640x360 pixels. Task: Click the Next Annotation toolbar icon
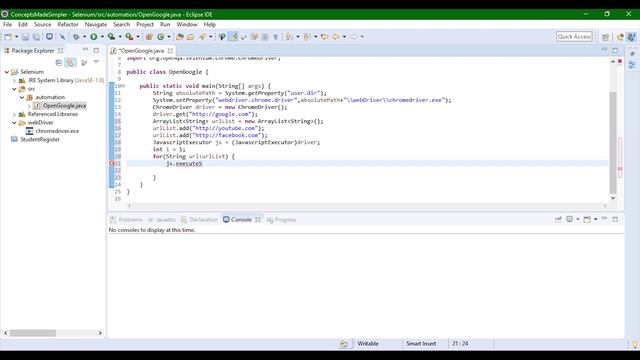click(x=289, y=37)
